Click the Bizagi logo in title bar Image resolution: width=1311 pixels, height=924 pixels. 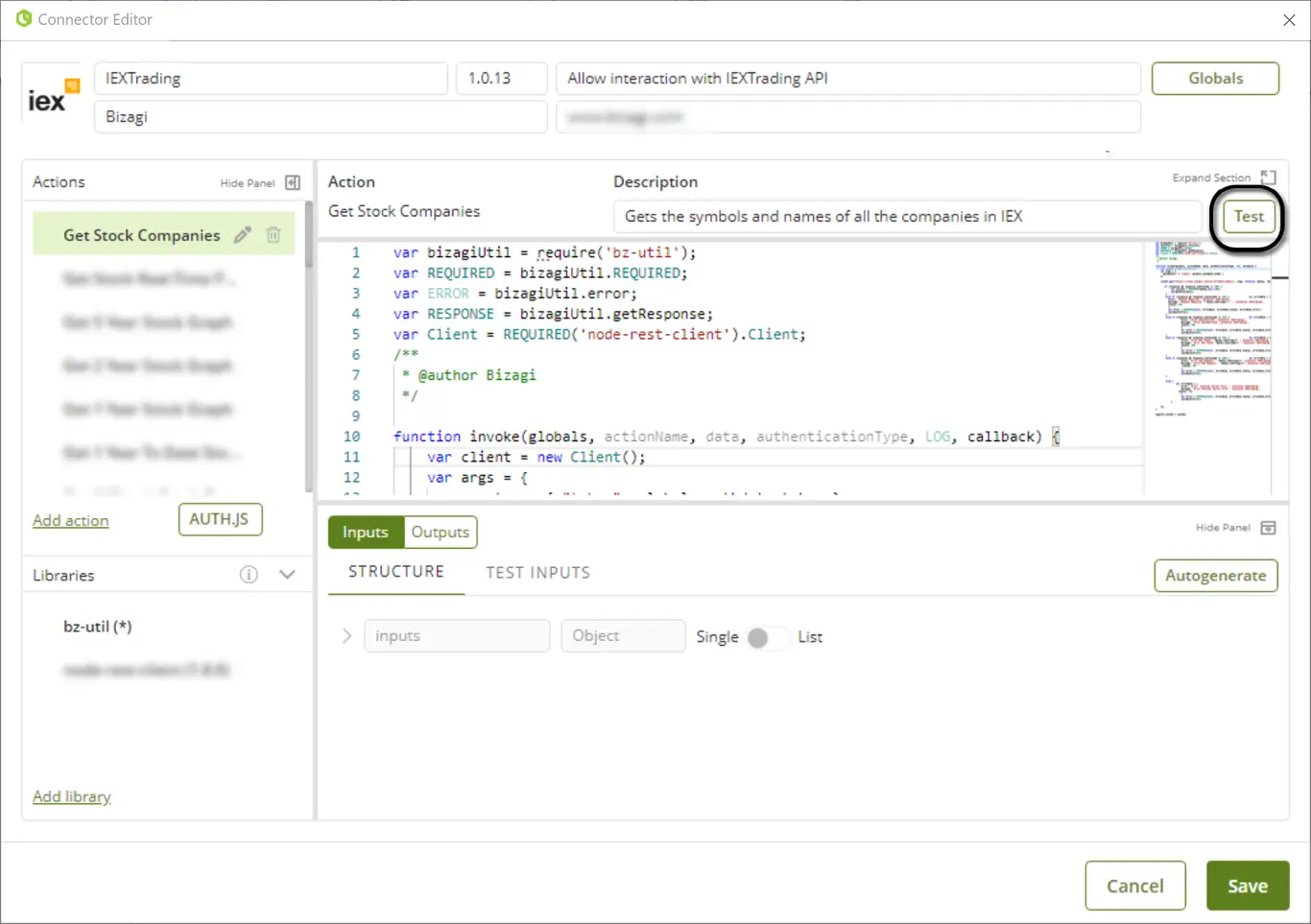coord(24,18)
